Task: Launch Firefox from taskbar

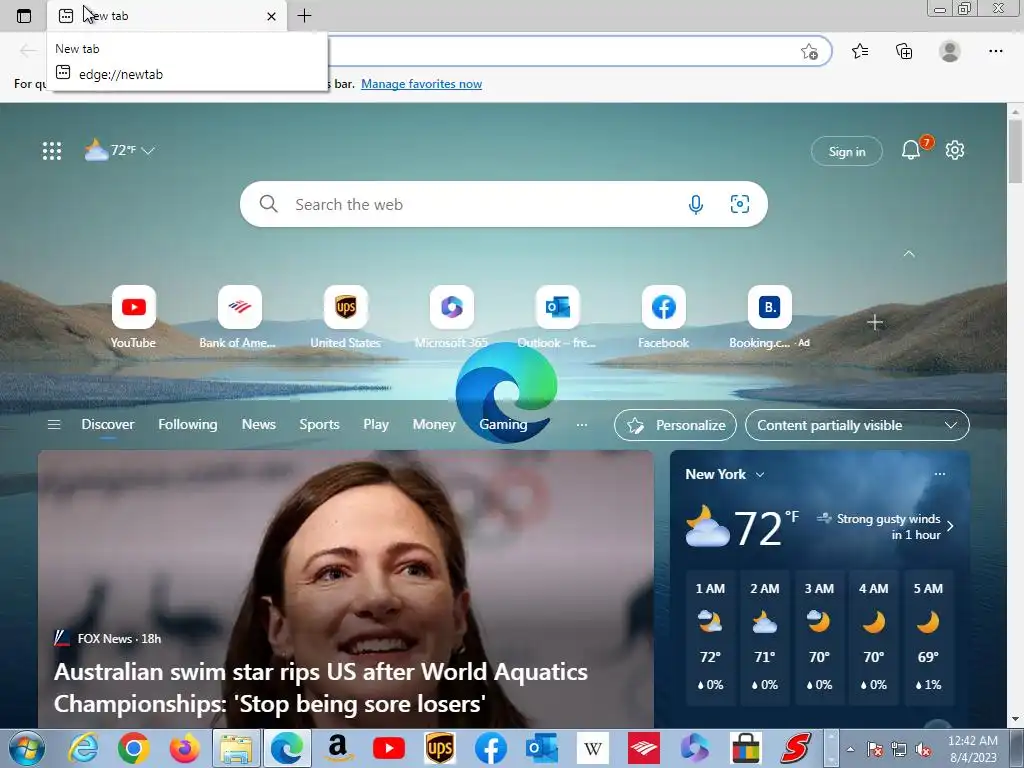Action: pos(185,748)
